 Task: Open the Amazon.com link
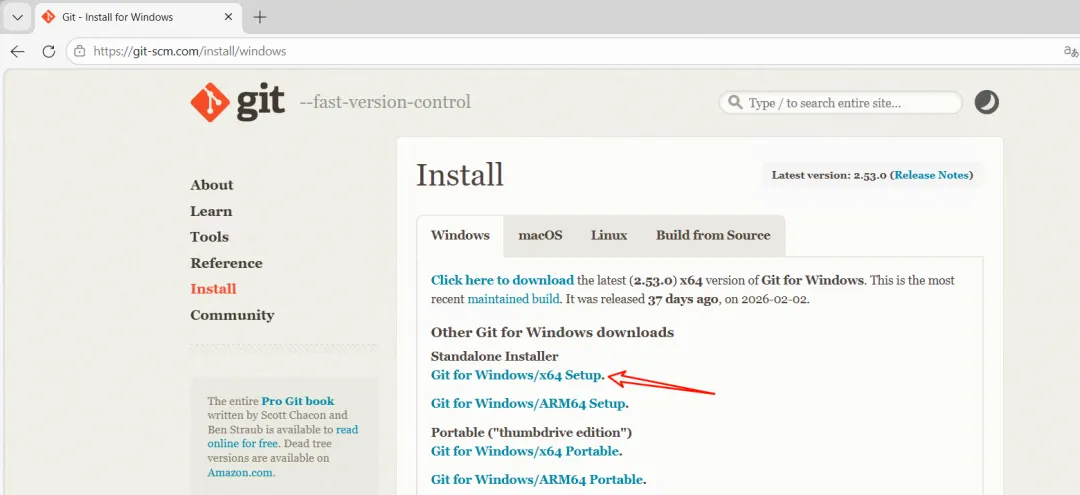(x=240, y=472)
